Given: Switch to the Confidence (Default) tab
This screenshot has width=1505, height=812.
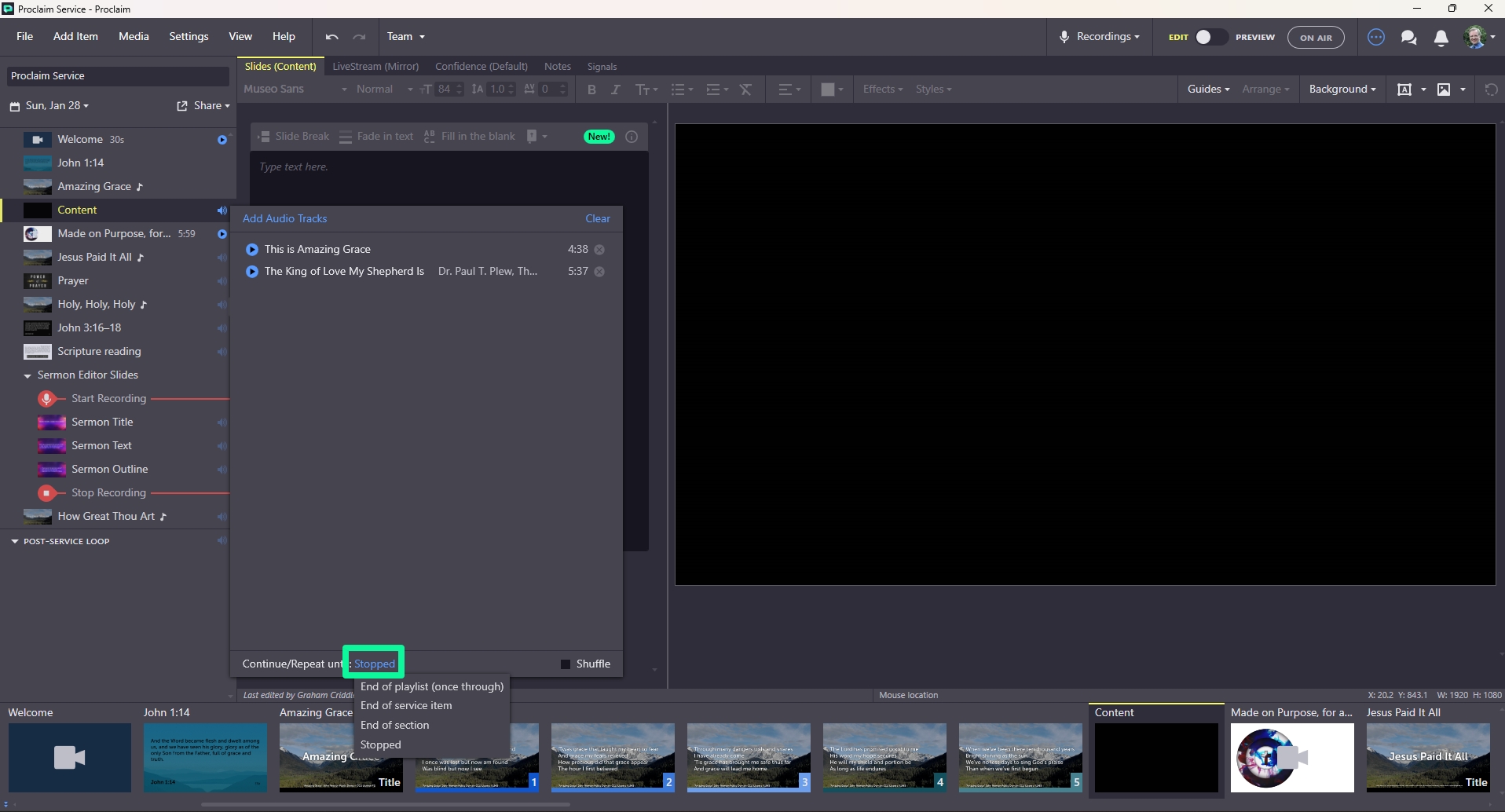Looking at the screenshot, I should 482,67.
